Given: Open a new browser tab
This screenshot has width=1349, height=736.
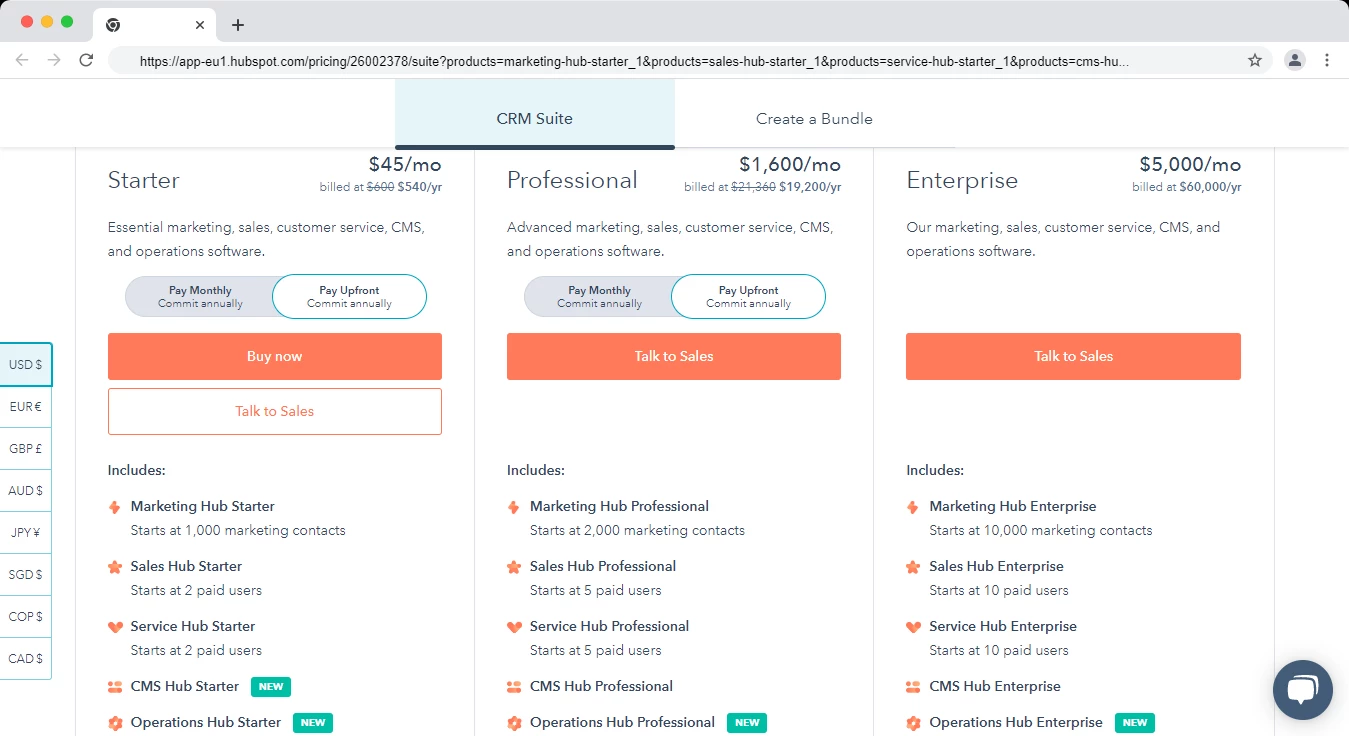Looking at the screenshot, I should (237, 25).
